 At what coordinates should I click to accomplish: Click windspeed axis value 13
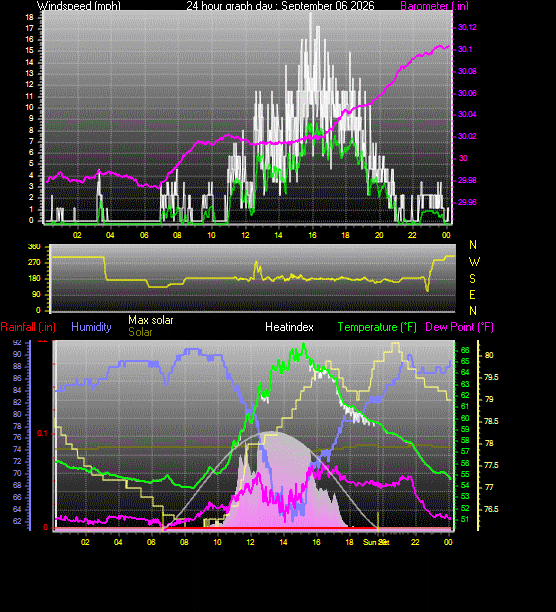(x=29, y=73)
